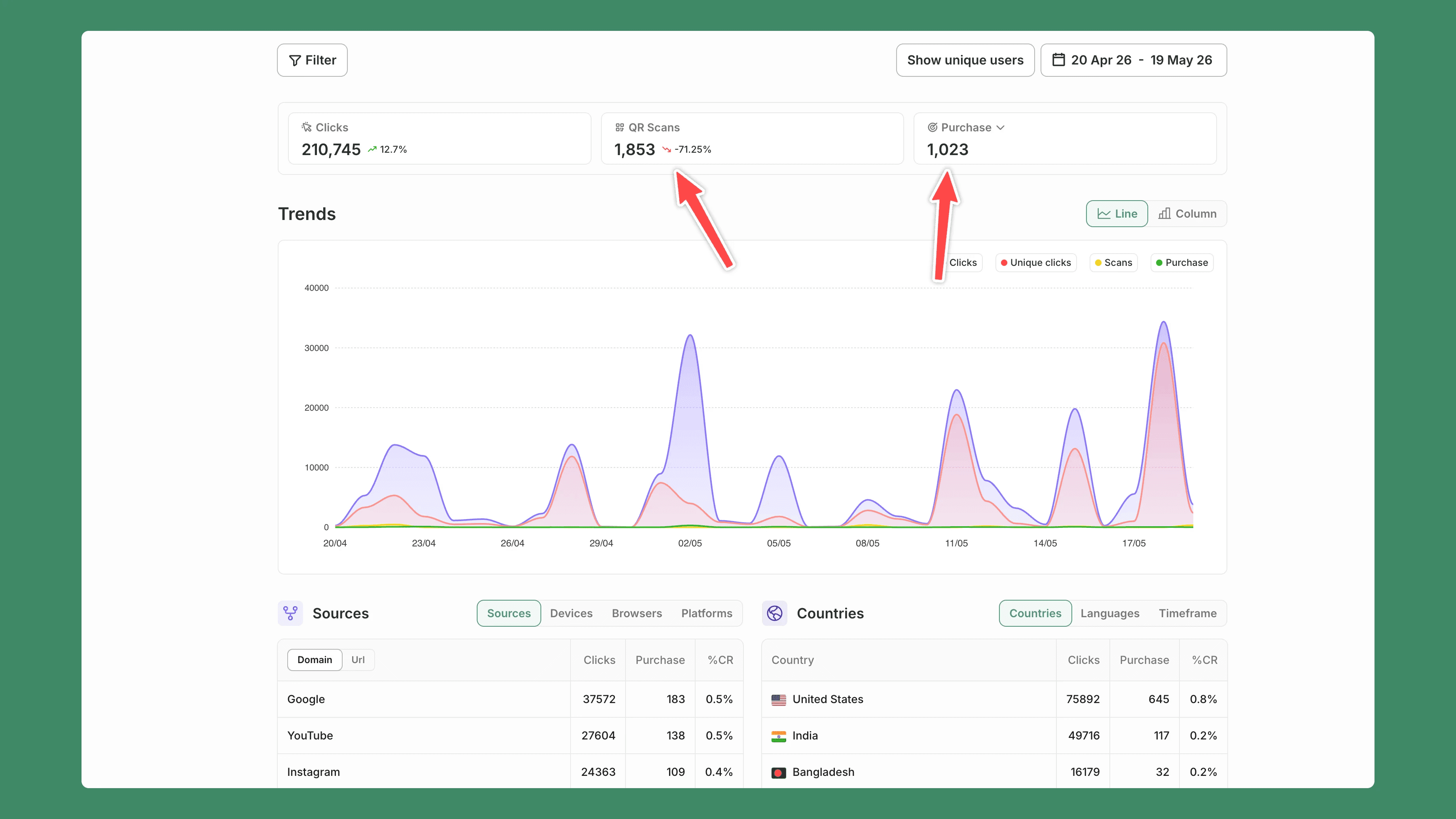Click the Clicks cursor icon in stats card

306,127
